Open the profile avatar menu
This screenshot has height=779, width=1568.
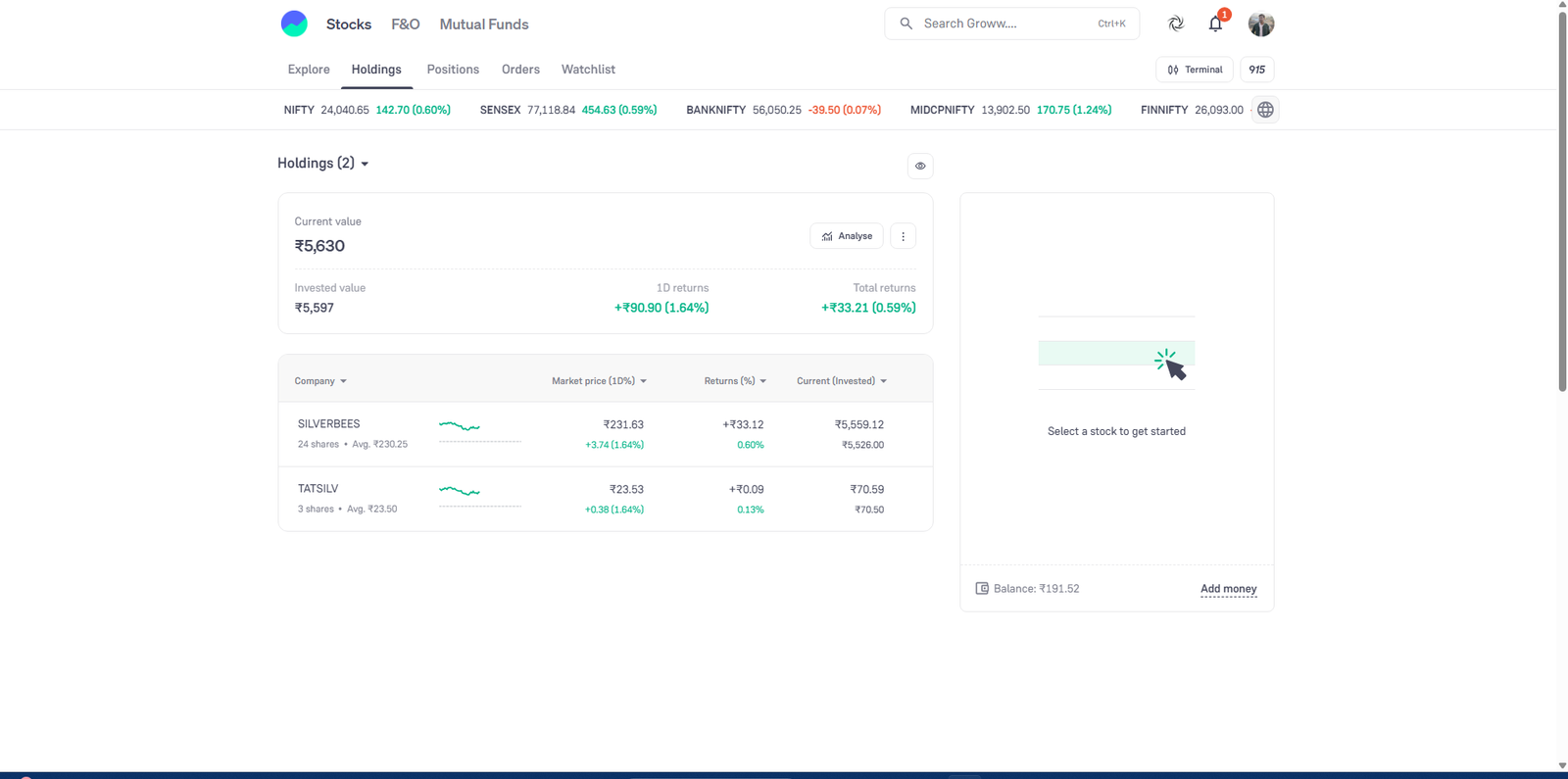pos(1261,24)
